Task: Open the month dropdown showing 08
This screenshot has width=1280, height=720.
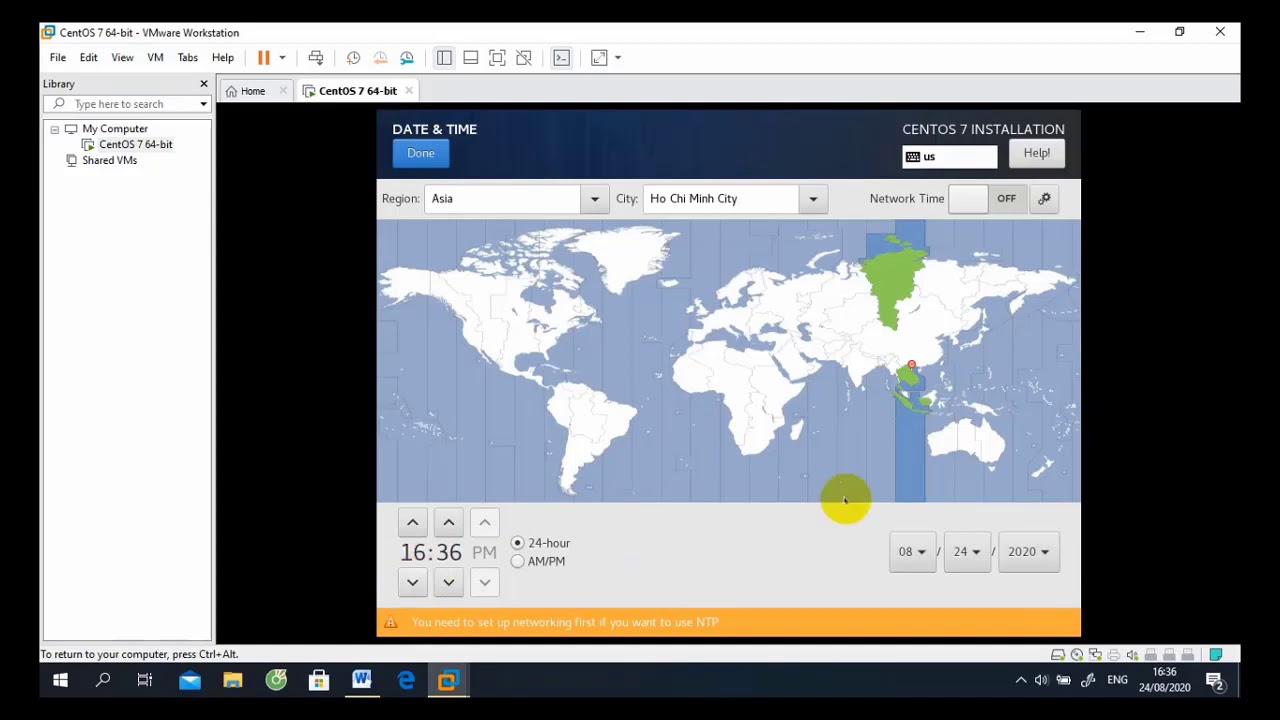Action: (912, 552)
